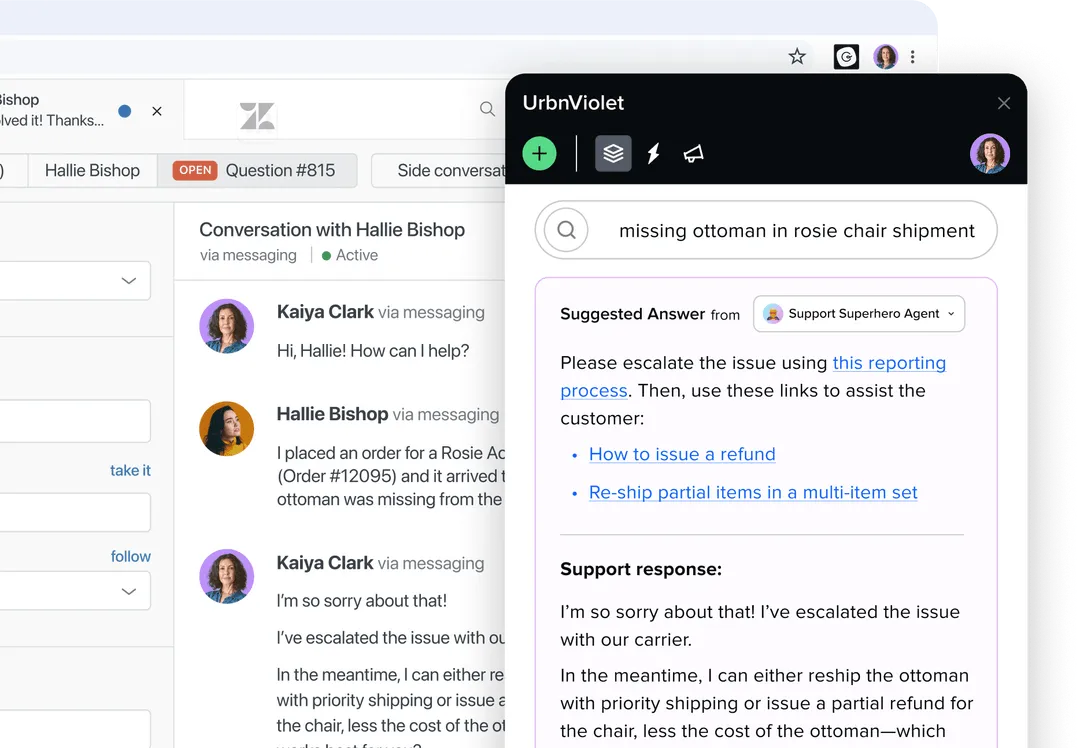Open the Side conversations tab
The image size is (1080, 748).
click(x=439, y=171)
